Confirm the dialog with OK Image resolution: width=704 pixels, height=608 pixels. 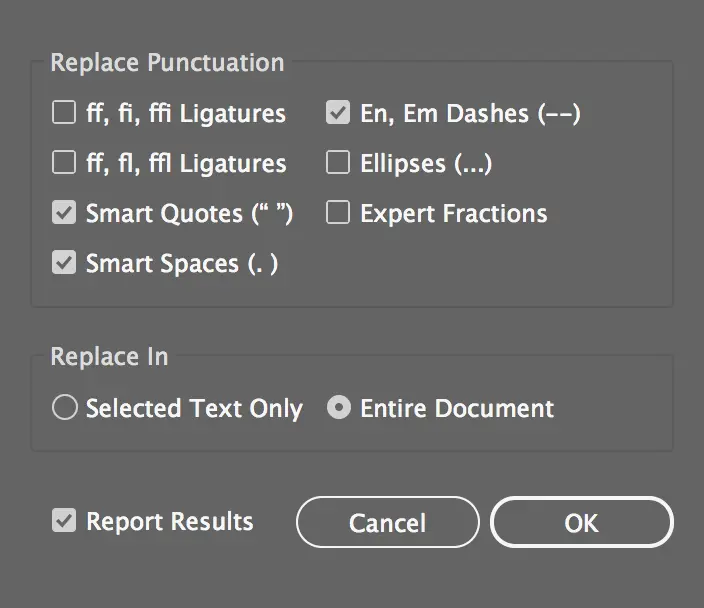[x=581, y=522]
